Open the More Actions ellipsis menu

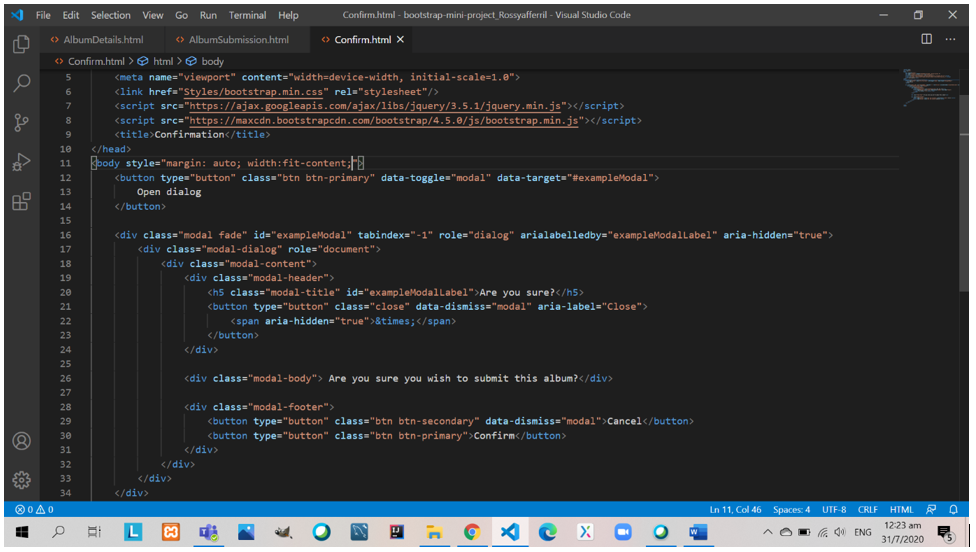[x=950, y=39]
